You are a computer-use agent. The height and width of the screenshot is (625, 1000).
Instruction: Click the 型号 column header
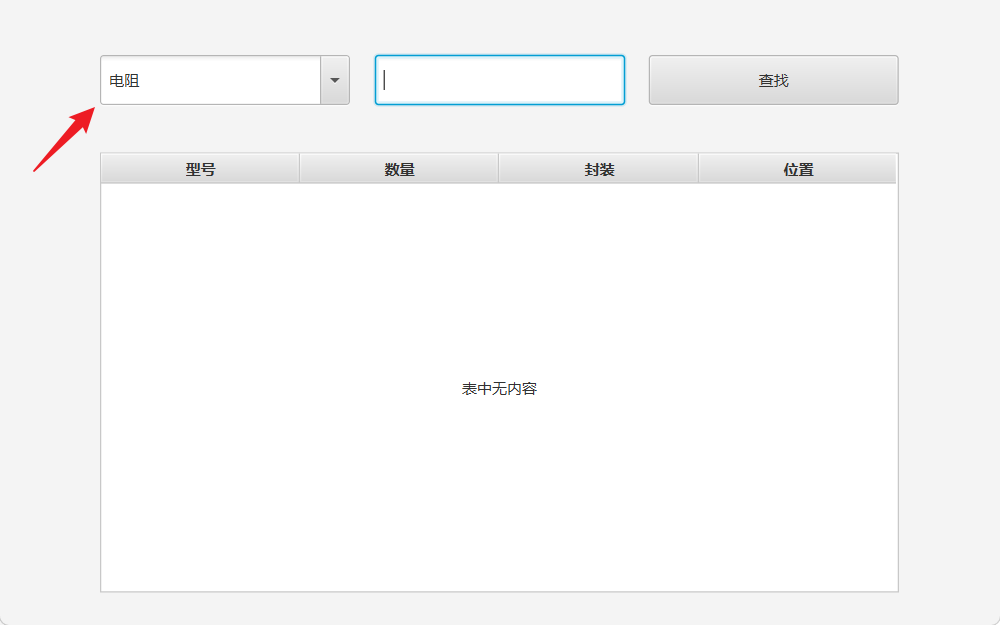tap(200, 168)
